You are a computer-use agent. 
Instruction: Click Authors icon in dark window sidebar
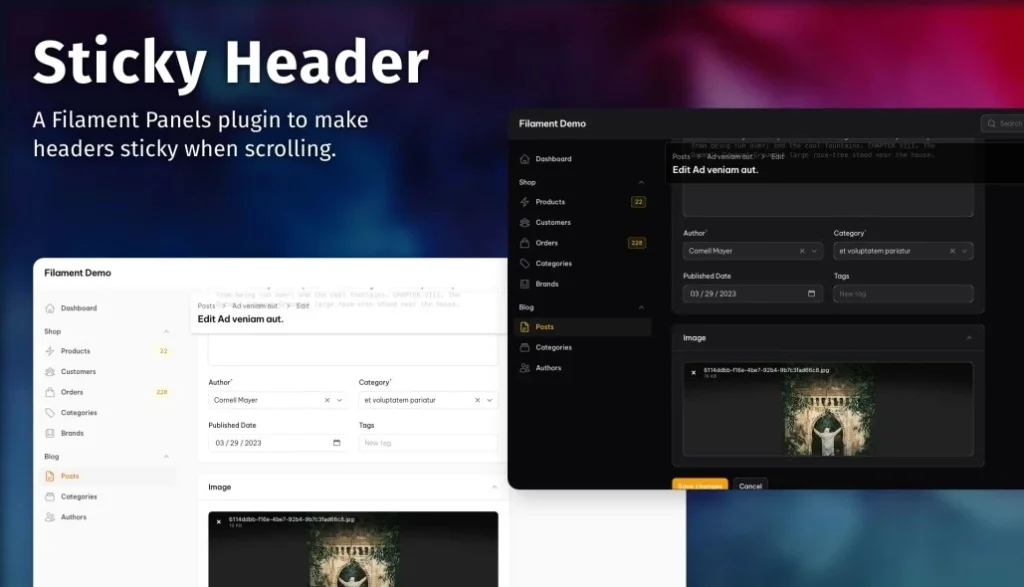[524, 368]
